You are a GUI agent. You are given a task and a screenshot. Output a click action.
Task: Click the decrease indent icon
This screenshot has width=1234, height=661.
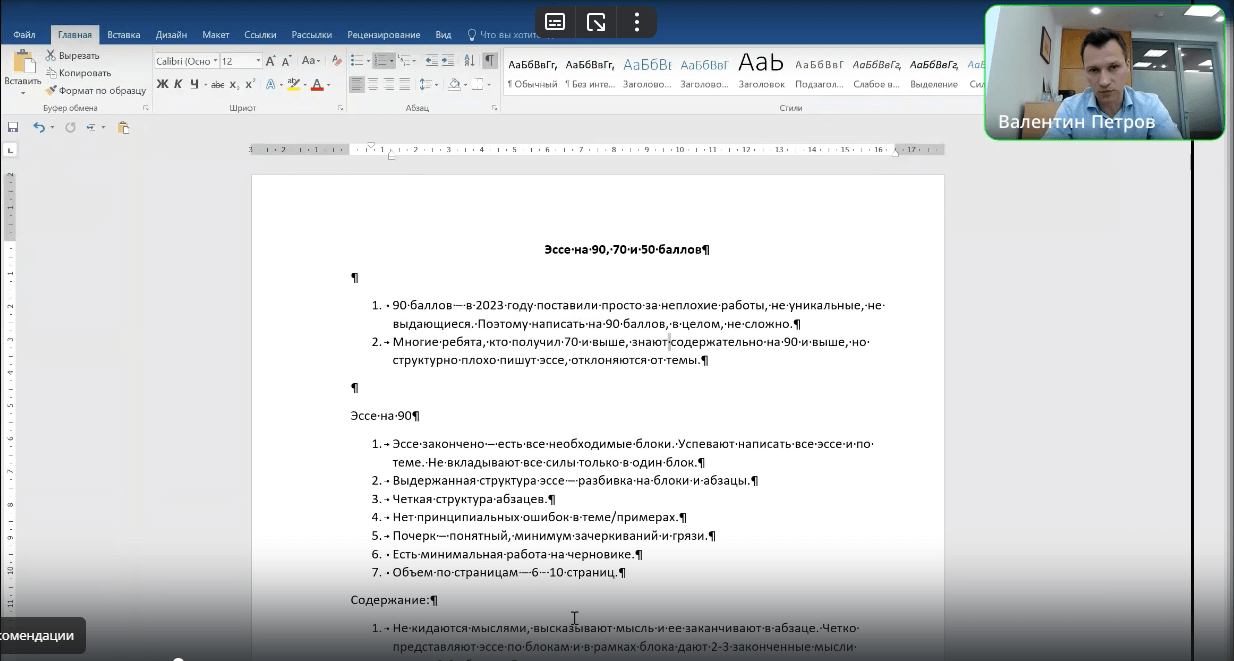(432, 61)
